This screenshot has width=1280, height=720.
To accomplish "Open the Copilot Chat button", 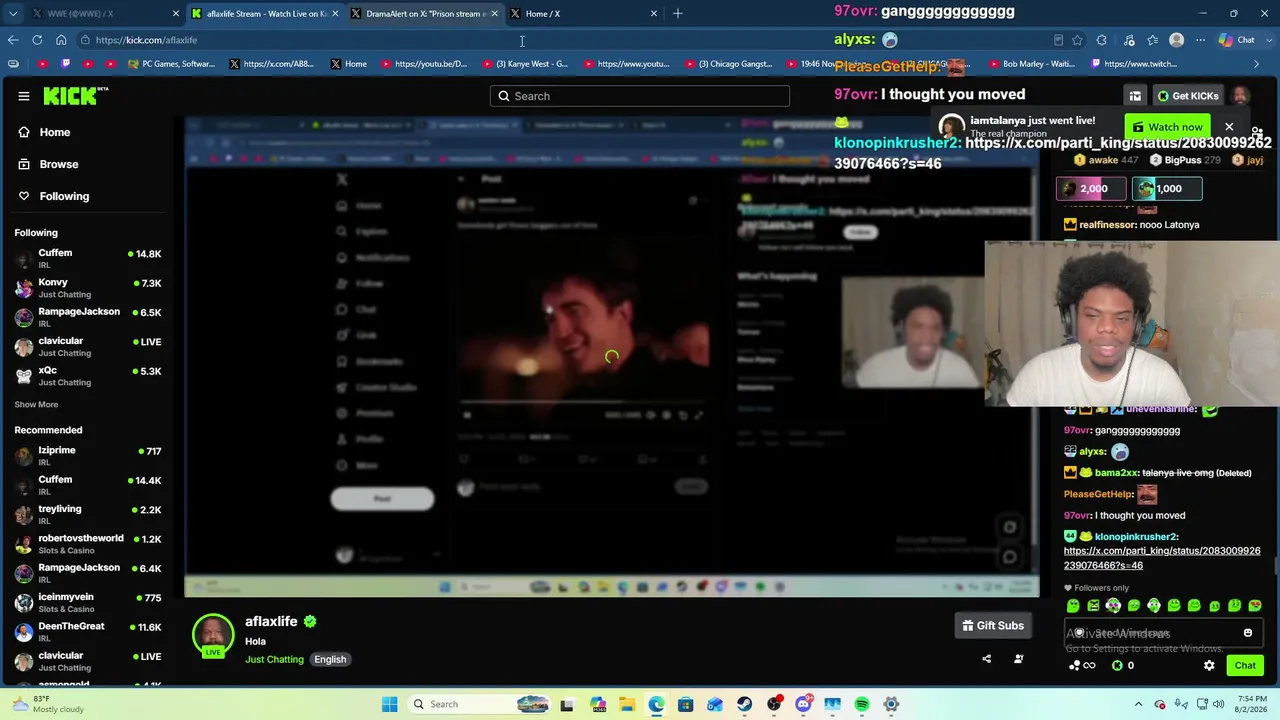I will (x=1236, y=40).
